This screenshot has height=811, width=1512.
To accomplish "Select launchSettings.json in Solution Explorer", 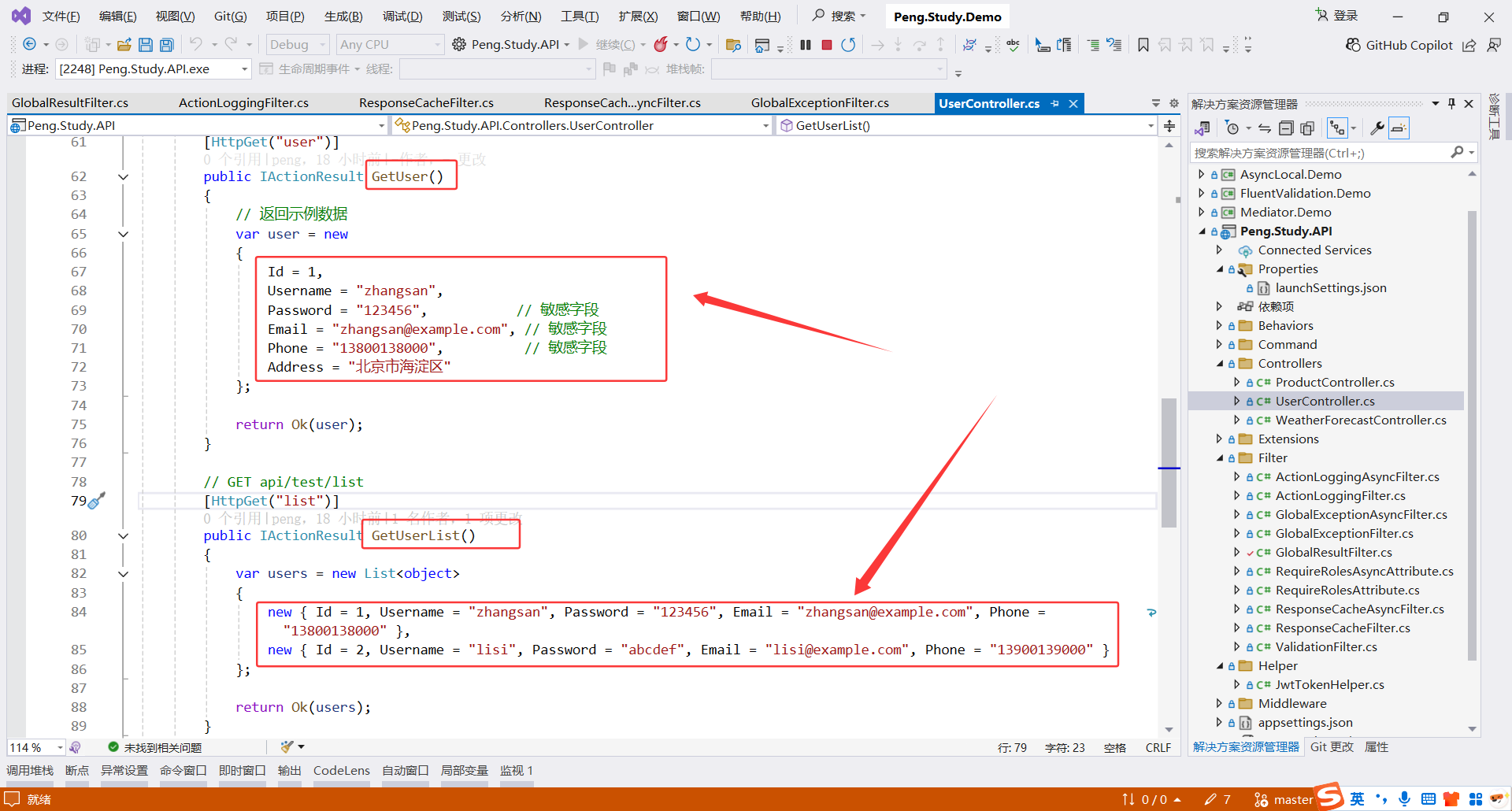I will pyautogui.click(x=1331, y=288).
